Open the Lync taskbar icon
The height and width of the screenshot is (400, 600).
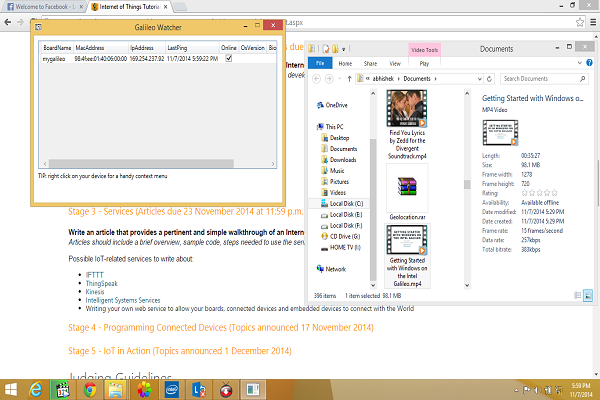tap(199, 390)
